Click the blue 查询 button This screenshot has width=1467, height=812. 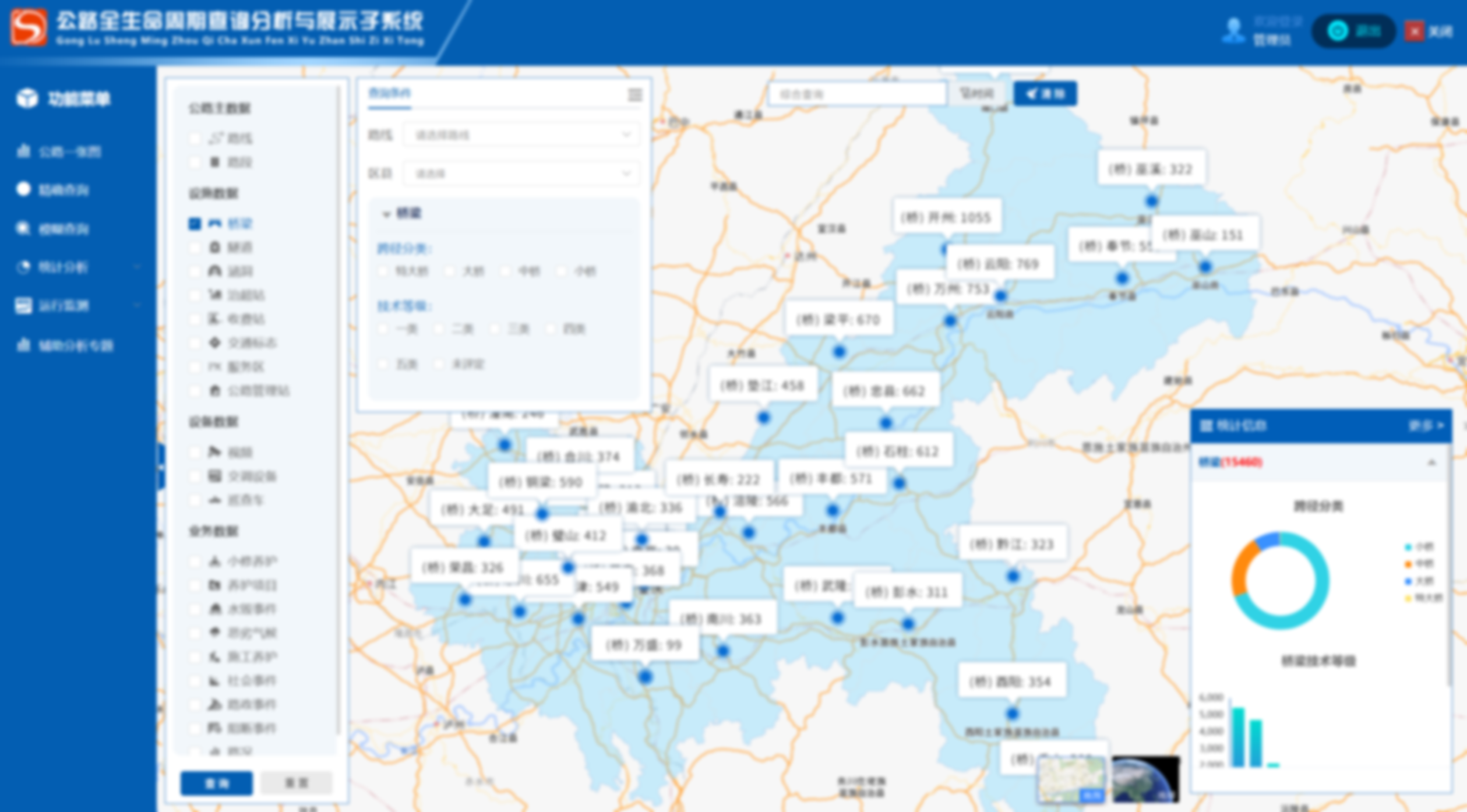216,783
